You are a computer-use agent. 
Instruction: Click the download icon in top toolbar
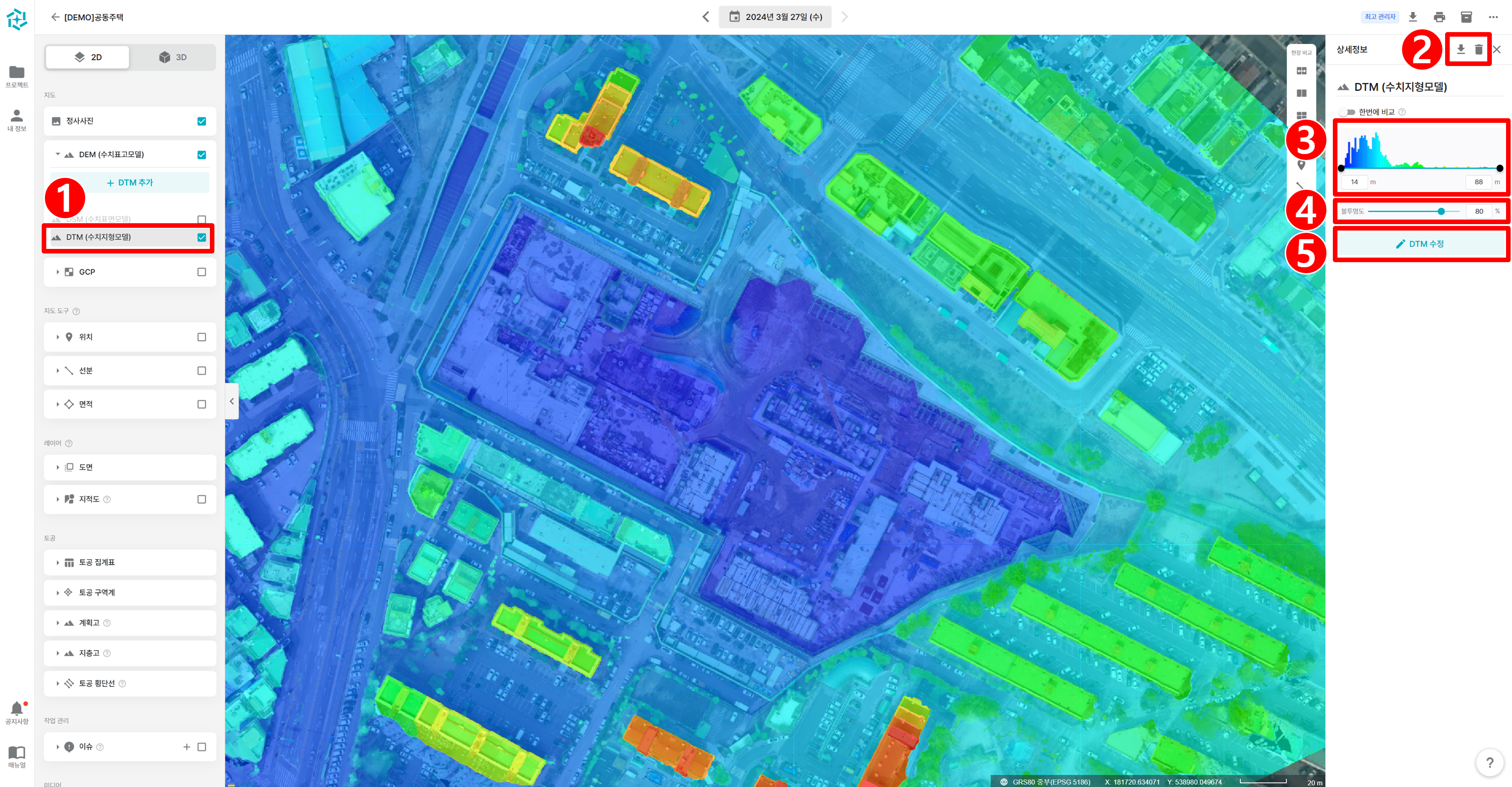(x=1413, y=17)
